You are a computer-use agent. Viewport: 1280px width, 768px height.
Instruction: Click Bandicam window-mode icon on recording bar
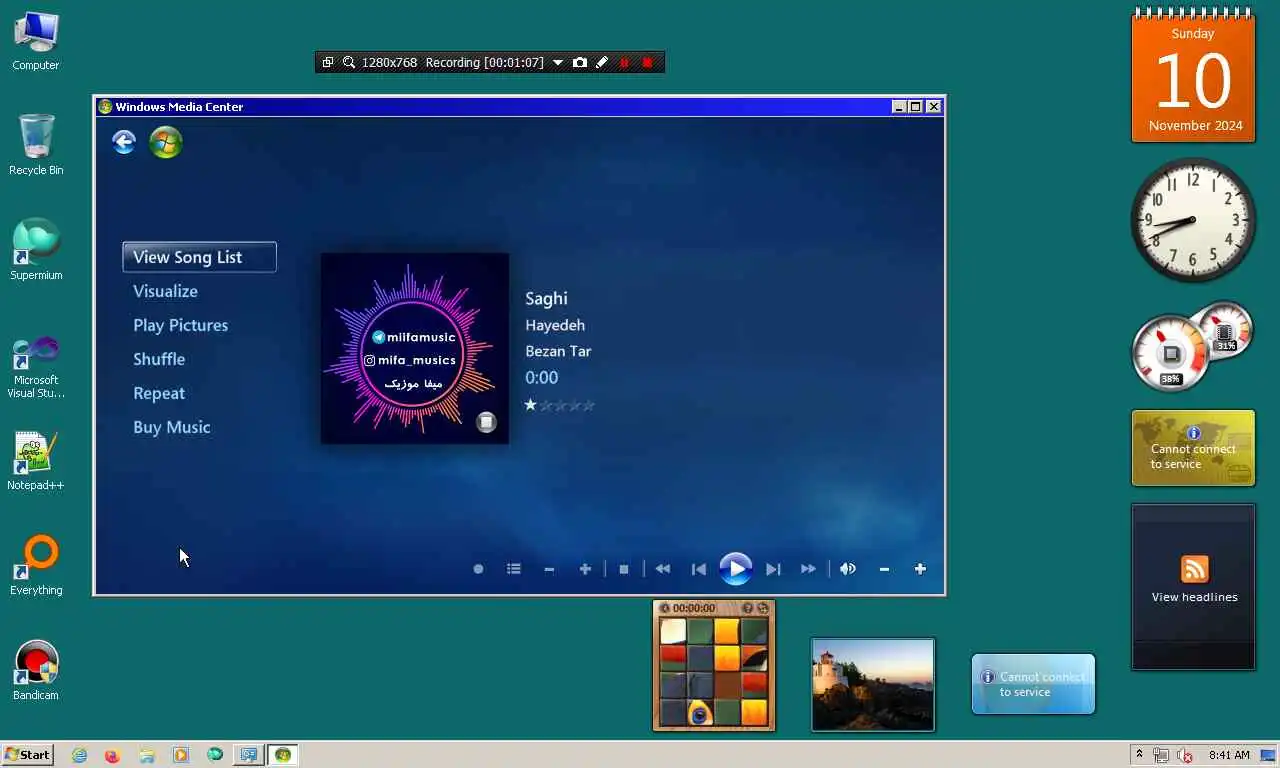327,62
